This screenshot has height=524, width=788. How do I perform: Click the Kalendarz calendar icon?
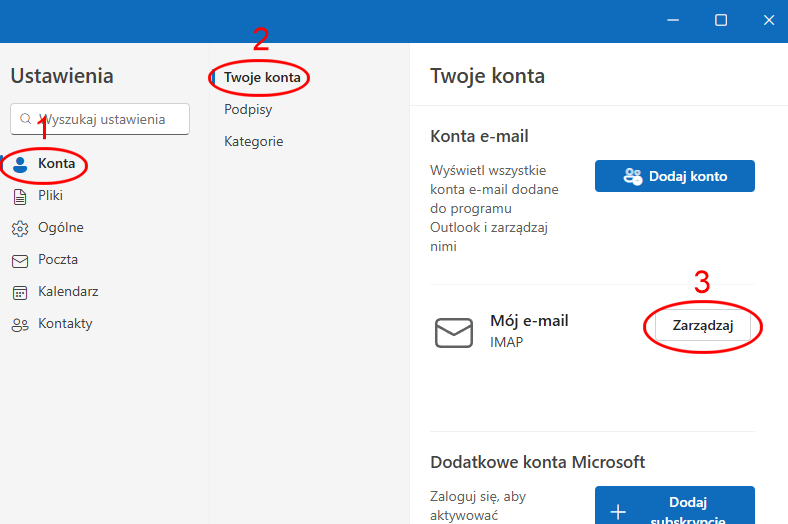[20, 293]
